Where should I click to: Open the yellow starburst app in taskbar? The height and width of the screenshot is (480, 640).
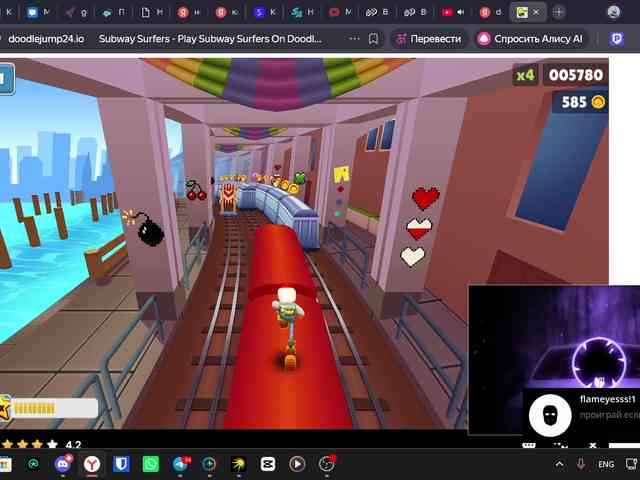[x=238, y=464]
